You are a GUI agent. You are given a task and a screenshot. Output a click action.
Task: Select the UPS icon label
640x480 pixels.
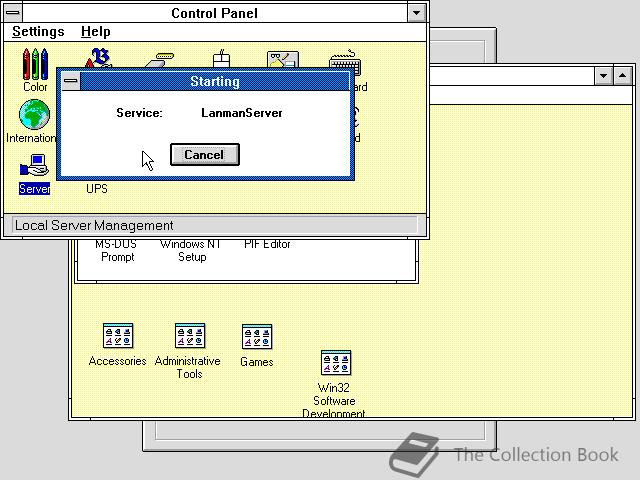point(97,189)
